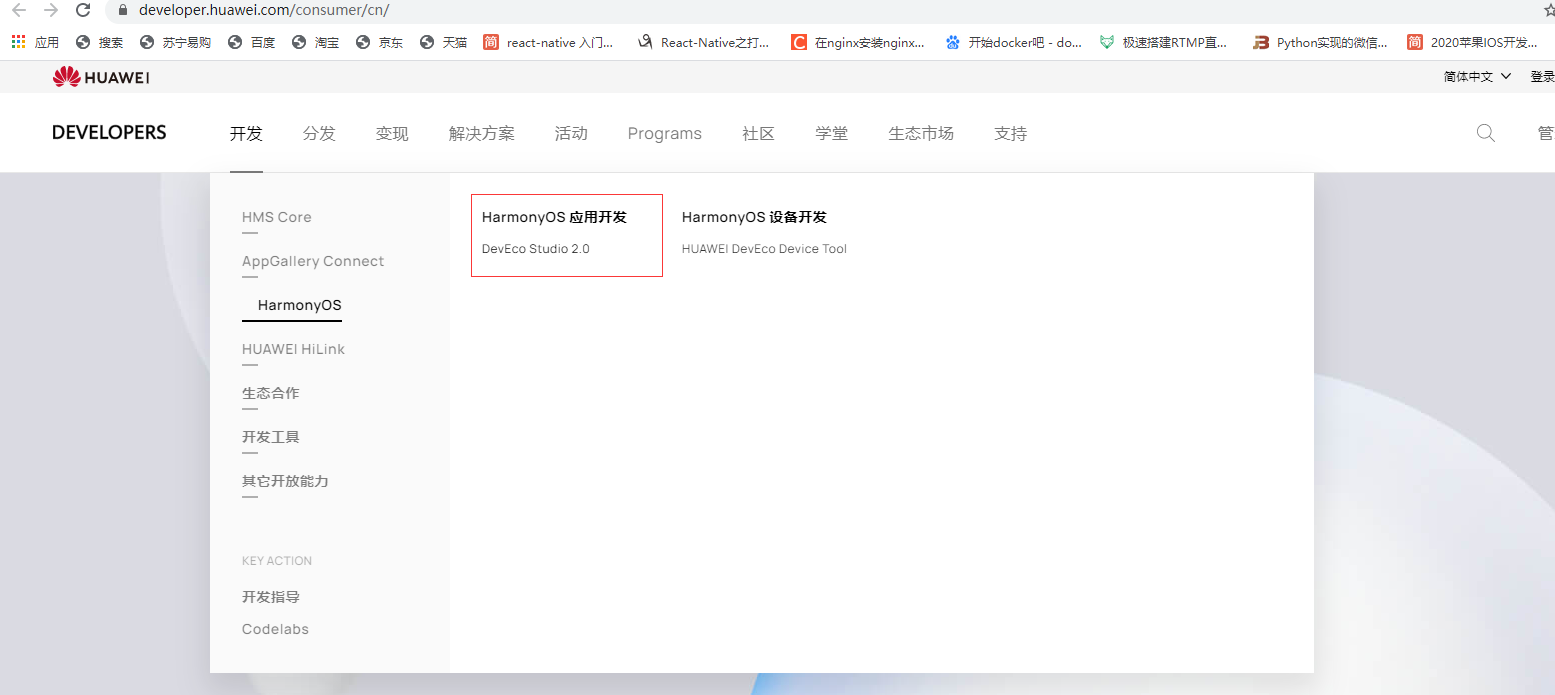Click the DEVELOPERS site logo
Viewport: 1555px width, 695px height.
(109, 133)
